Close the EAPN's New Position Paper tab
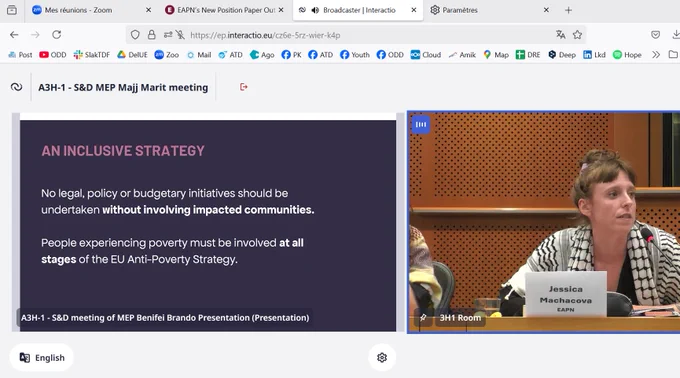Screen dimensions: 680x378 [x=281, y=10]
